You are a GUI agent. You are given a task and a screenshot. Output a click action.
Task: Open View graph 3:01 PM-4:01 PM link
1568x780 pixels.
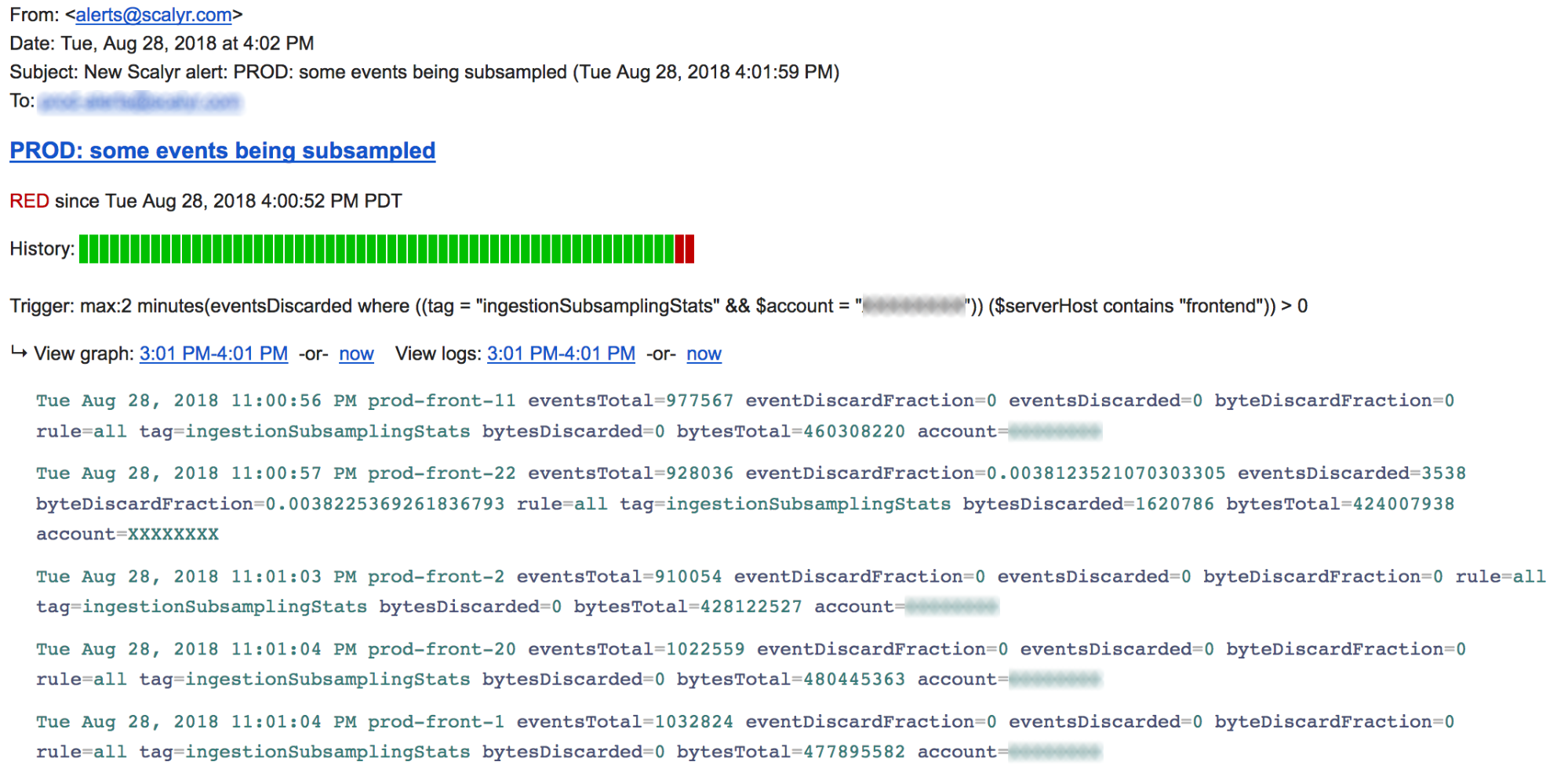(x=213, y=354)
